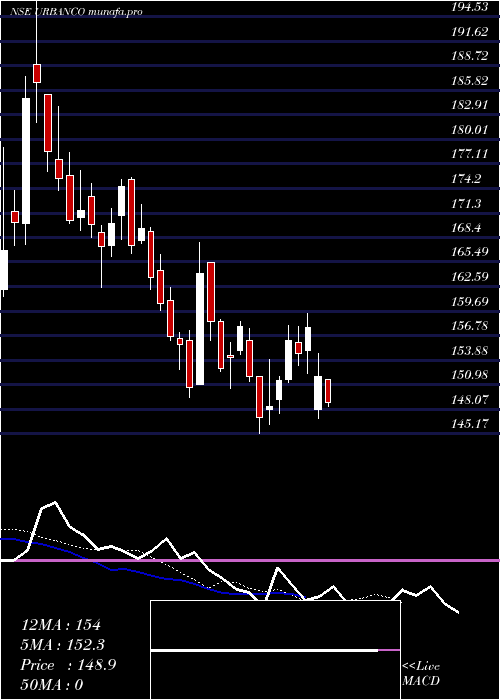Click the '<<Live MACD' label
This screenshot has height=700, width=500.
421,674
